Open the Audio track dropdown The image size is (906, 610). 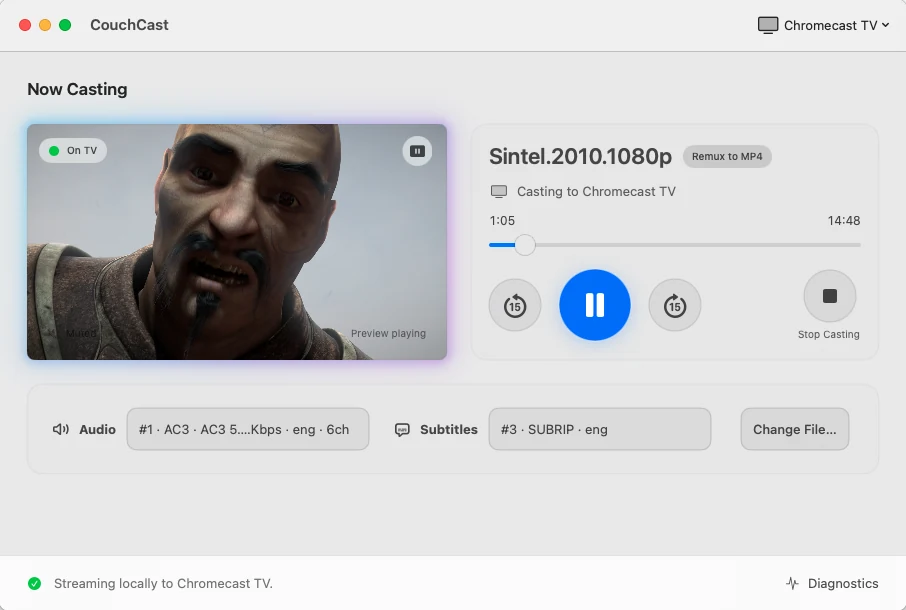248,429
